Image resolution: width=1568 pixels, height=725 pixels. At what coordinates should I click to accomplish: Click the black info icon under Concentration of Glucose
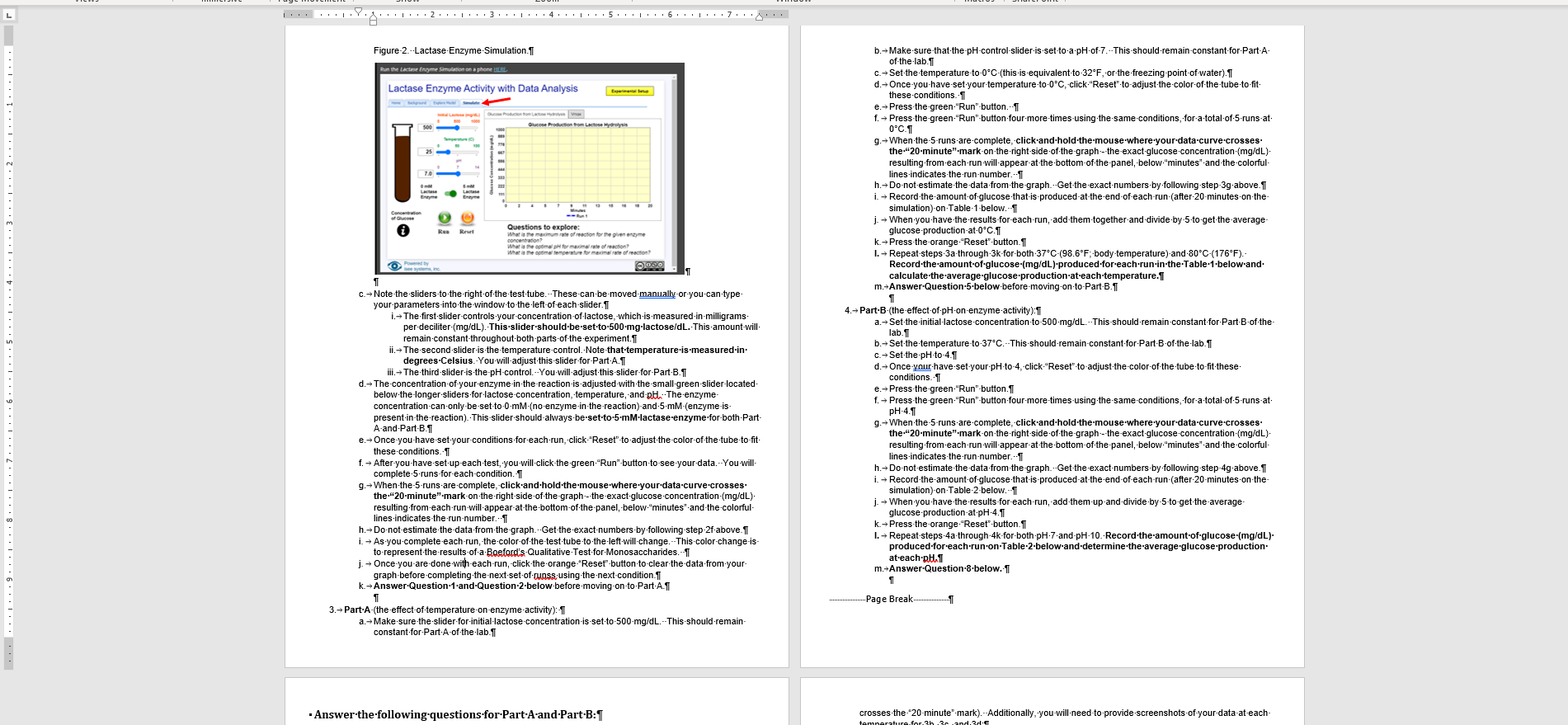(x=403, y=231)
